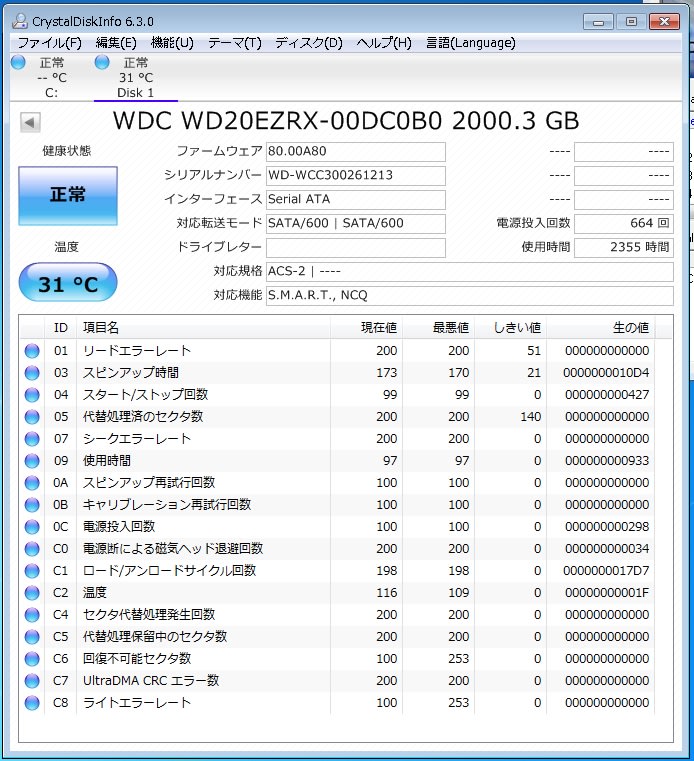Viewport: 694px width, 761px height.
Task: Select the 代替処理済のセクタ数 row name
Action: pos(143,417)
